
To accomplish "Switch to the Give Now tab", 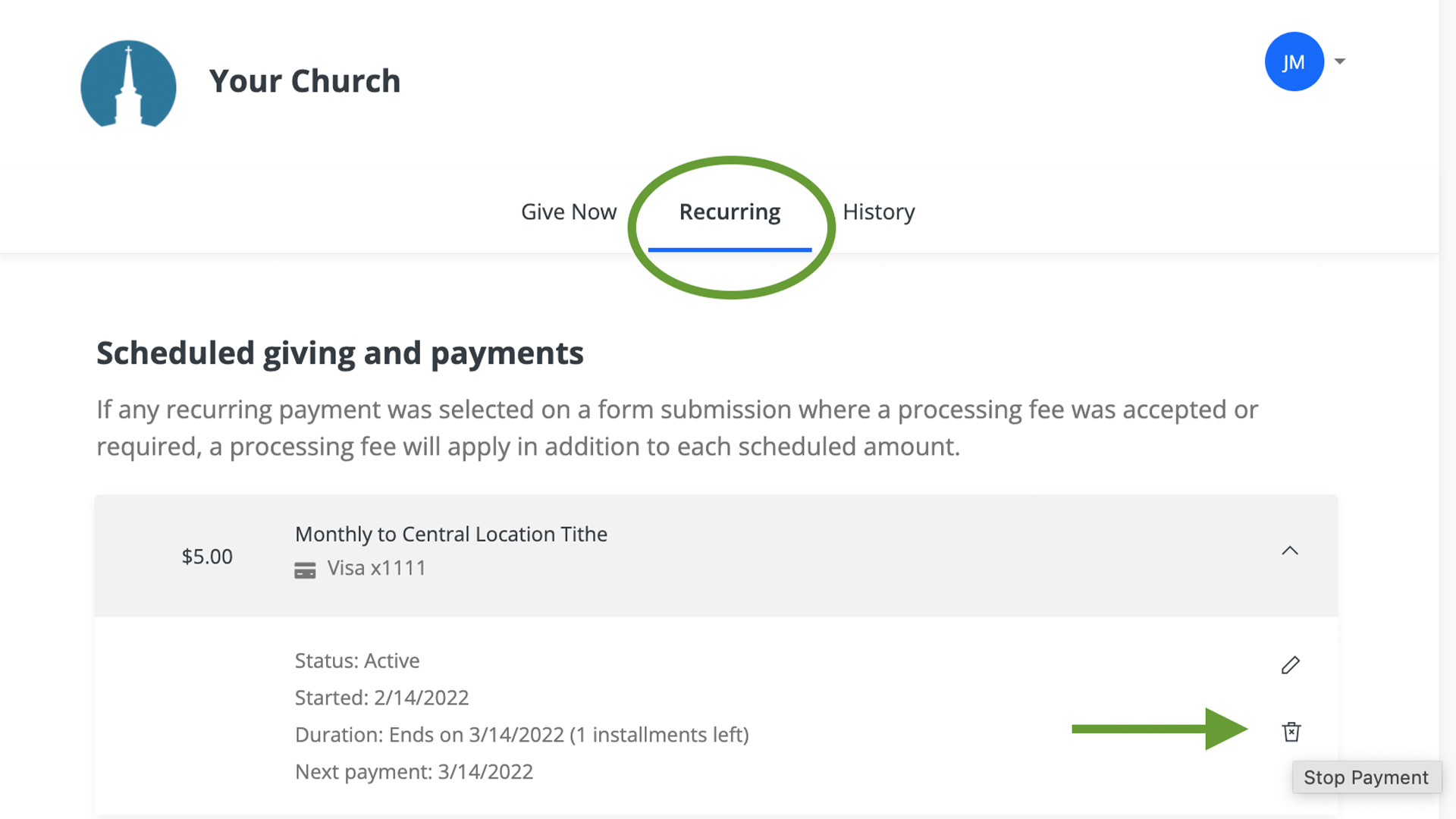I will click(568, 212).
